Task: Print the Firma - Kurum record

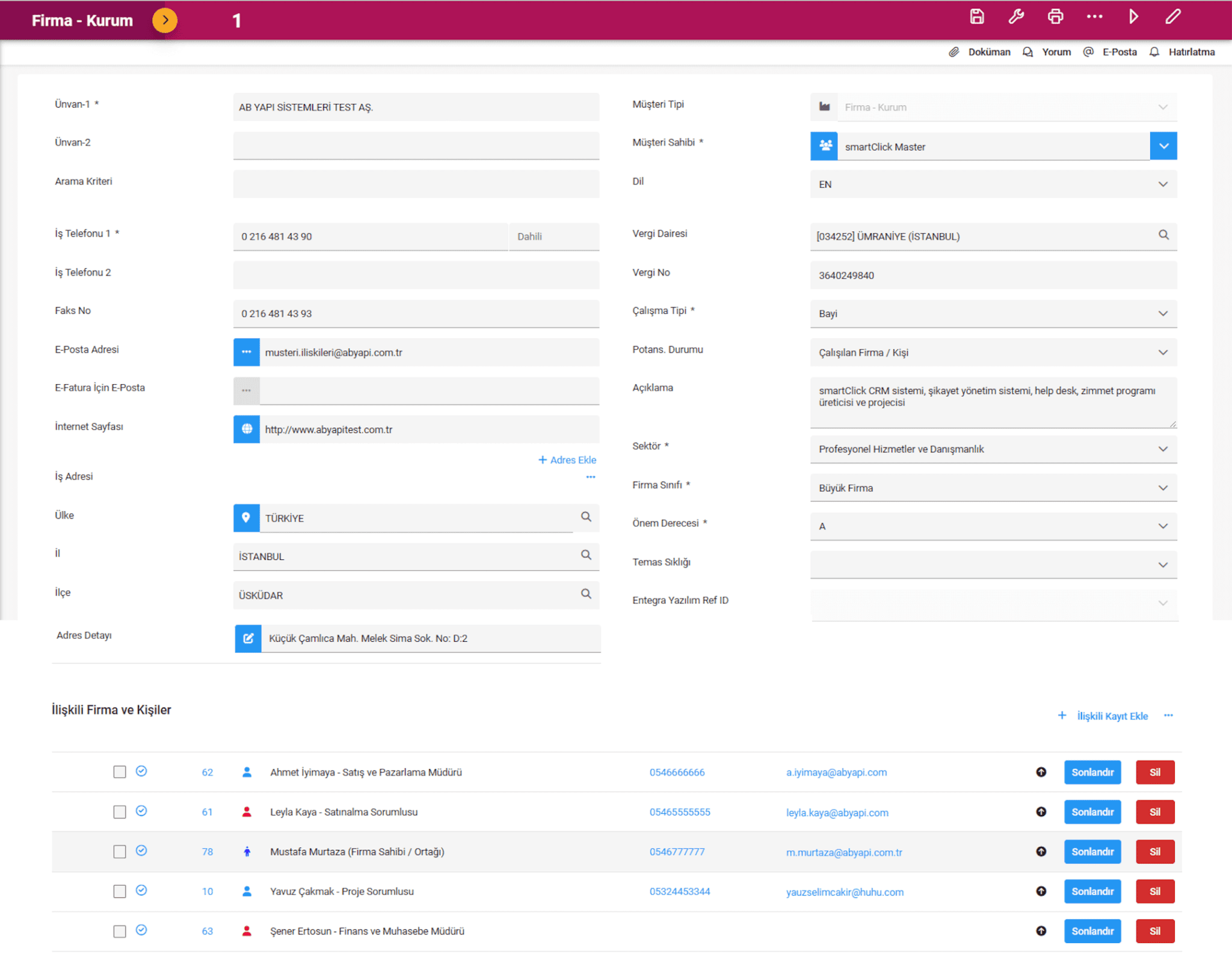Action: (1055, 16)
